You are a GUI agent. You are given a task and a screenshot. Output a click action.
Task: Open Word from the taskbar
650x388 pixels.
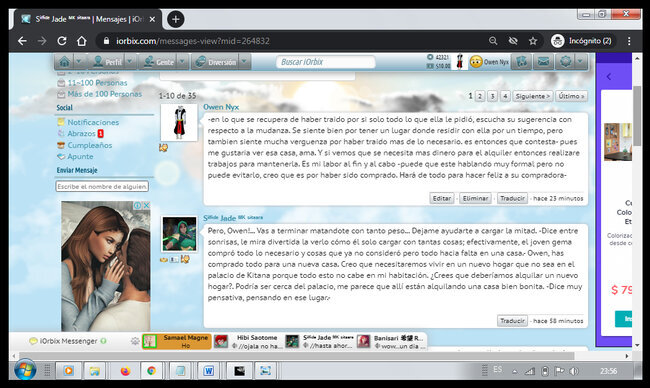(209, 371)
